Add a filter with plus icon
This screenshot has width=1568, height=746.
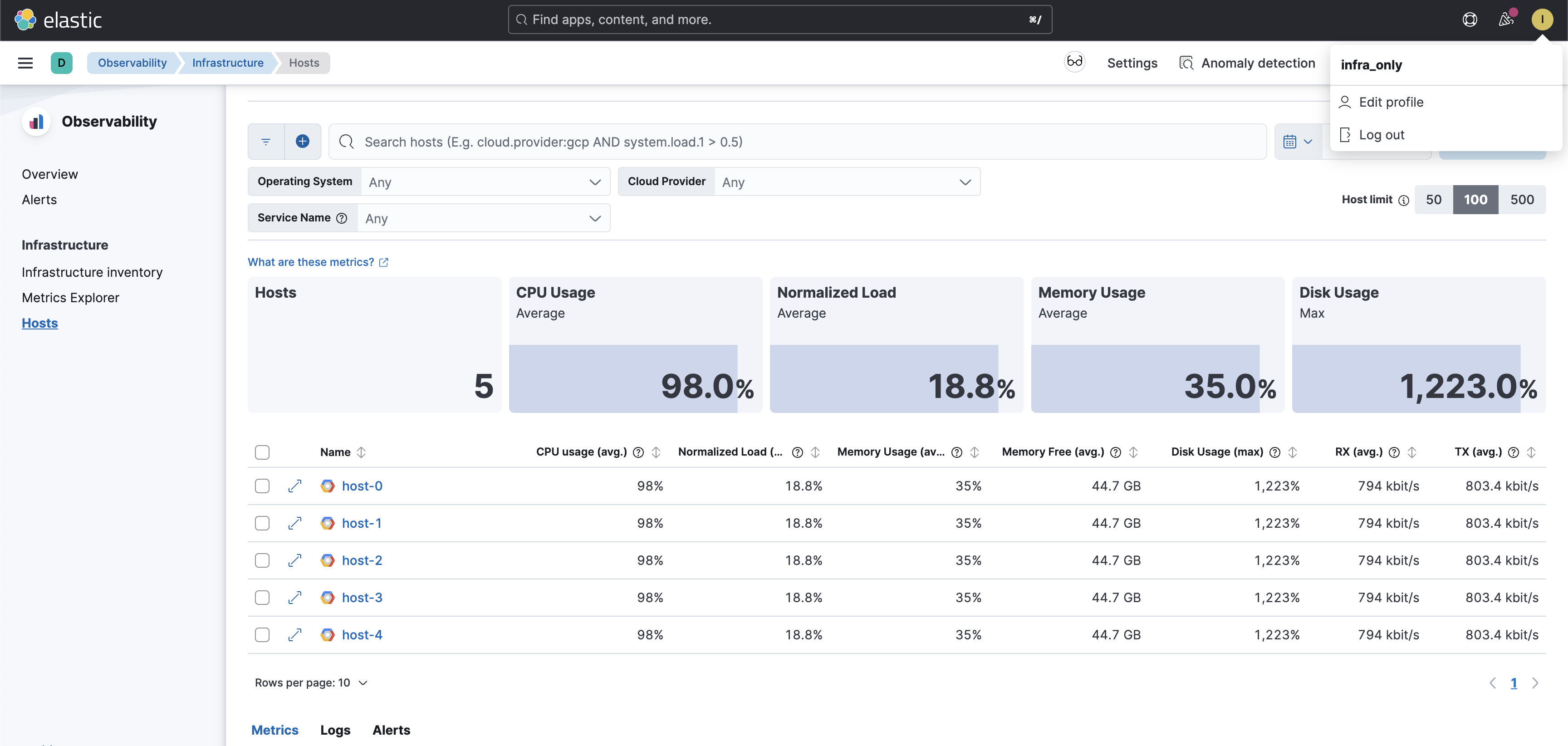point(303,141)
